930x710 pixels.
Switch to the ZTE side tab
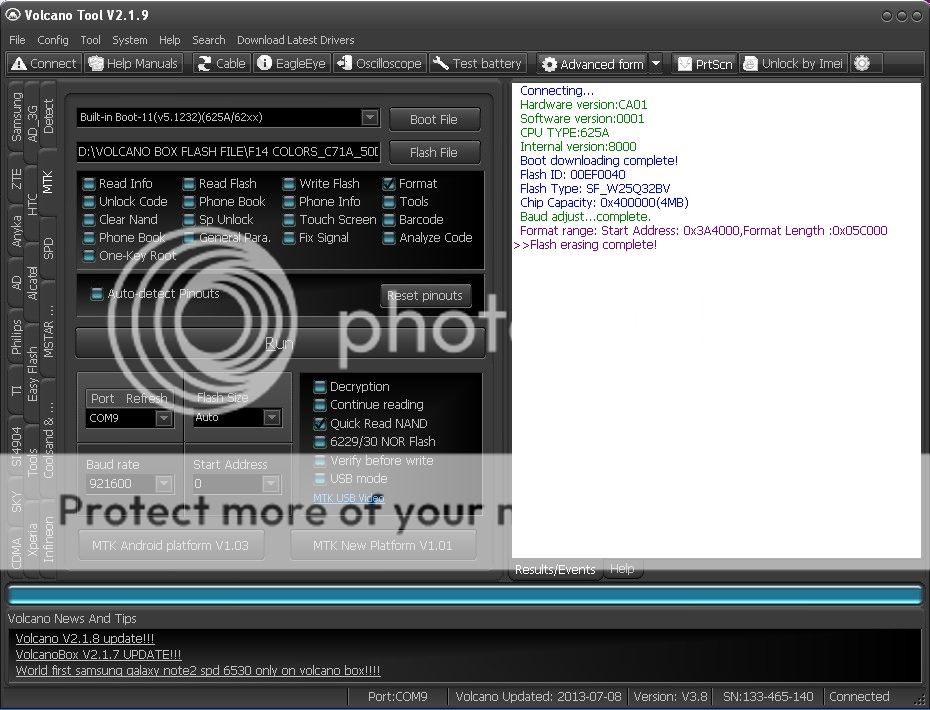[16, 179]
